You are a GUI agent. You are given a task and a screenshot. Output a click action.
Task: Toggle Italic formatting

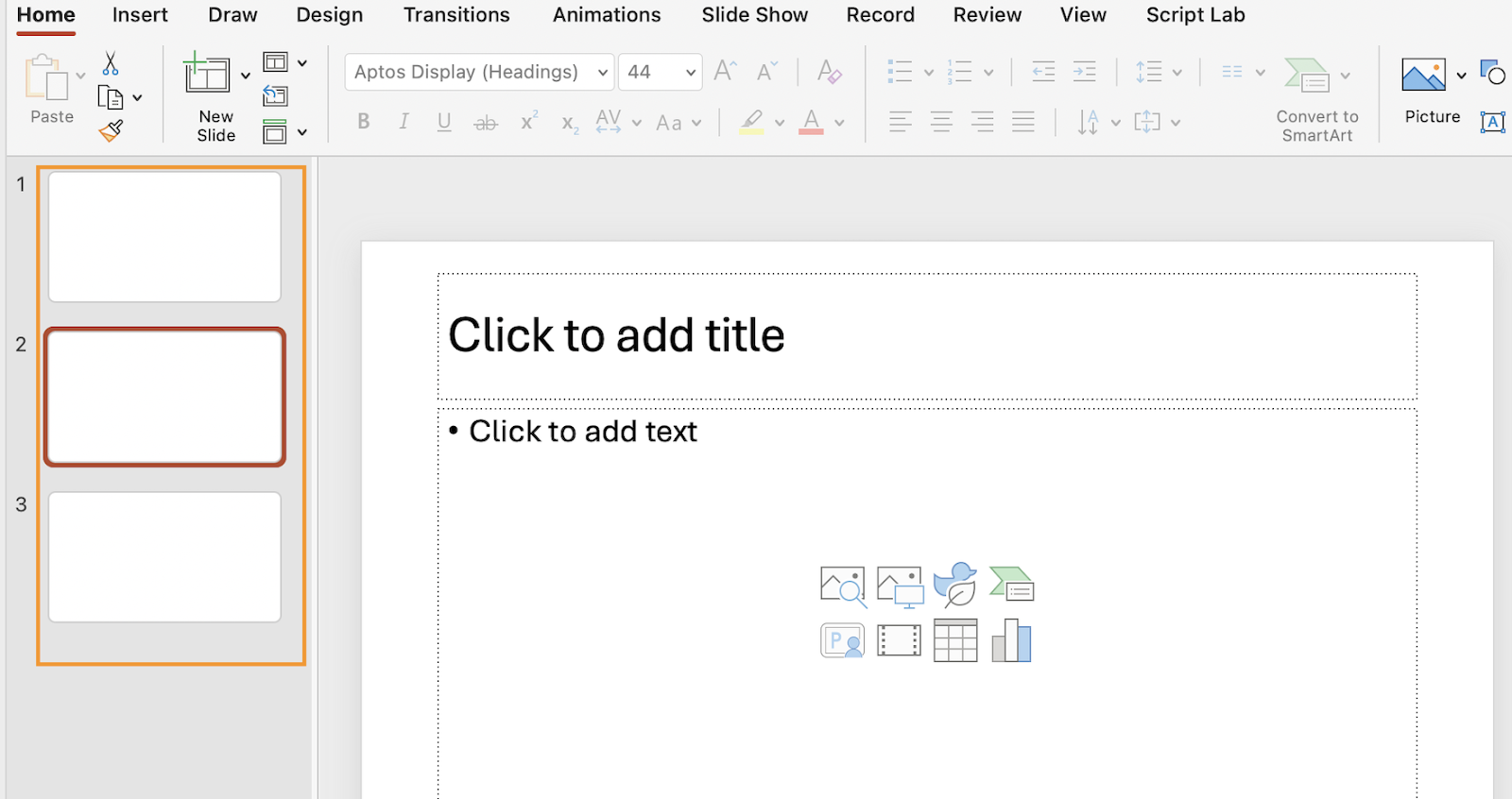[404, 122]
